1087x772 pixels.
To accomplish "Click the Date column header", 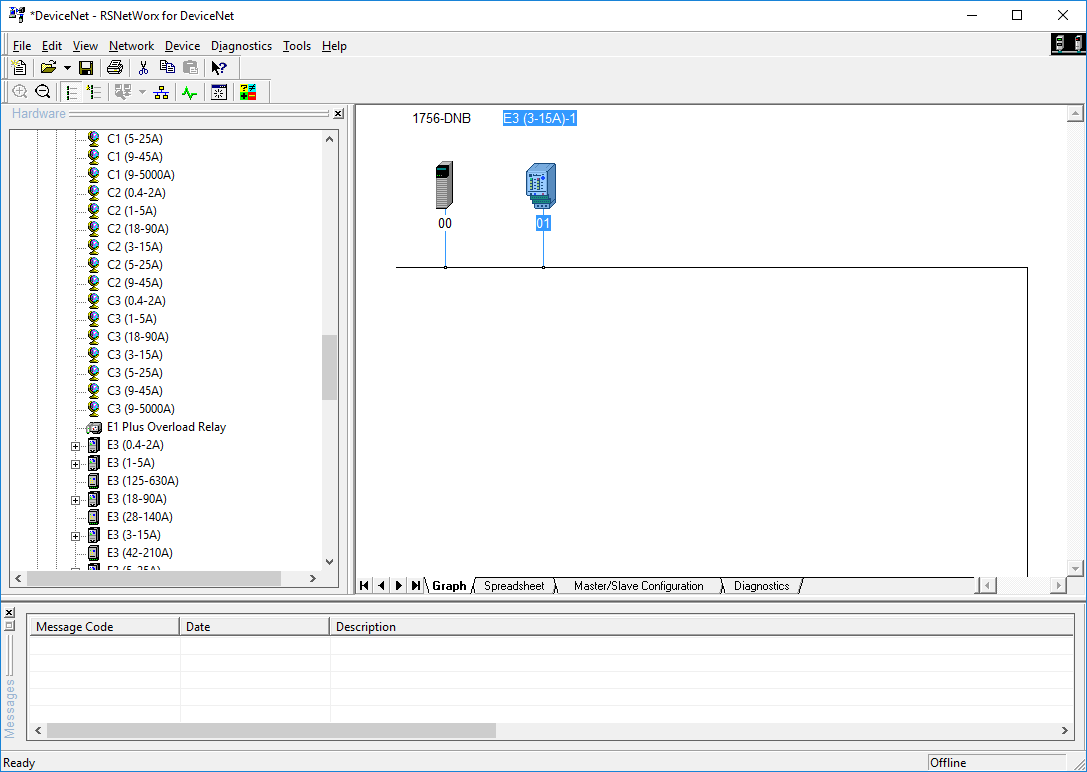I will pos(254,626).
